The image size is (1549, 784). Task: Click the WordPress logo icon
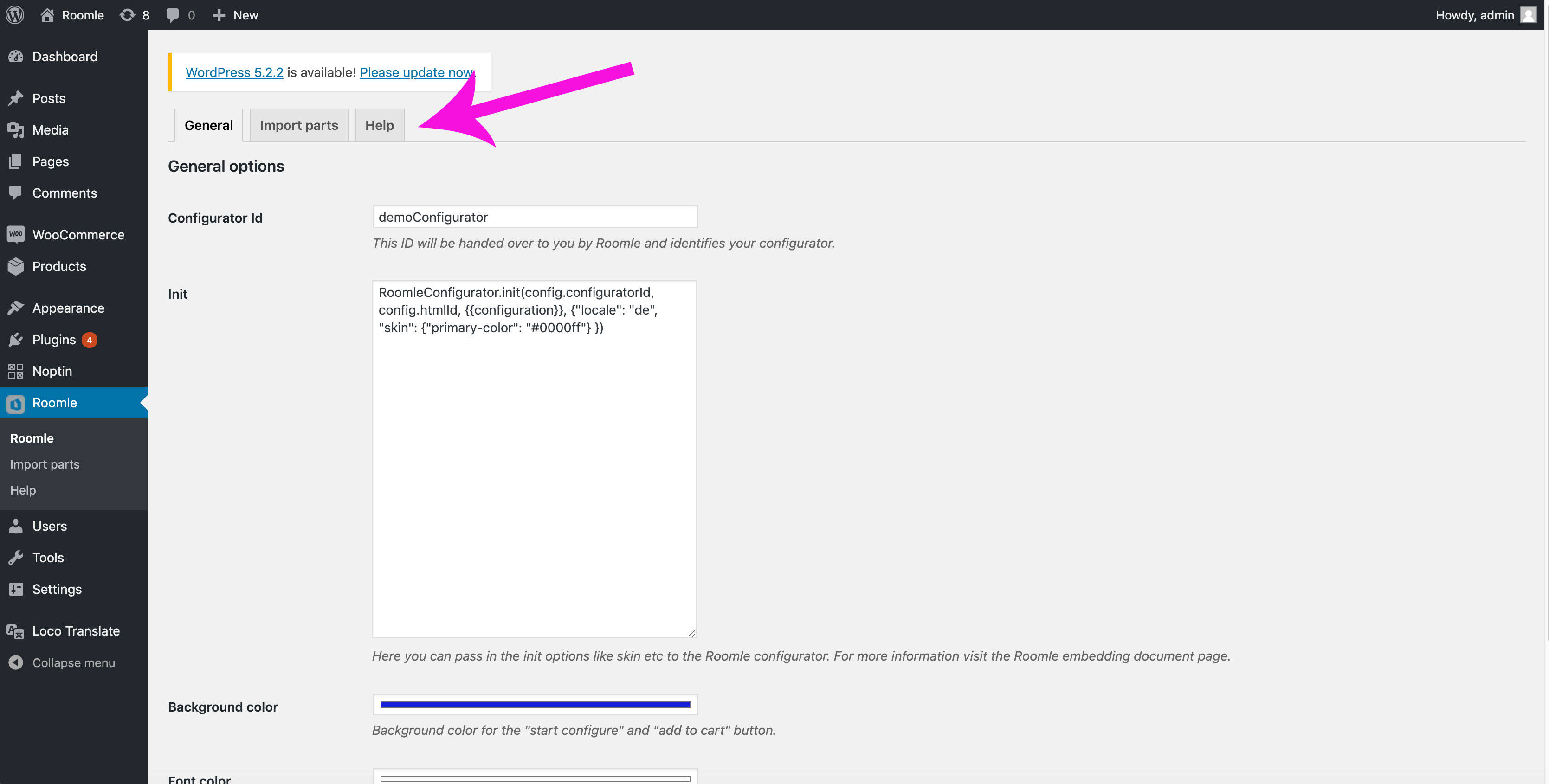pos(15,15)
